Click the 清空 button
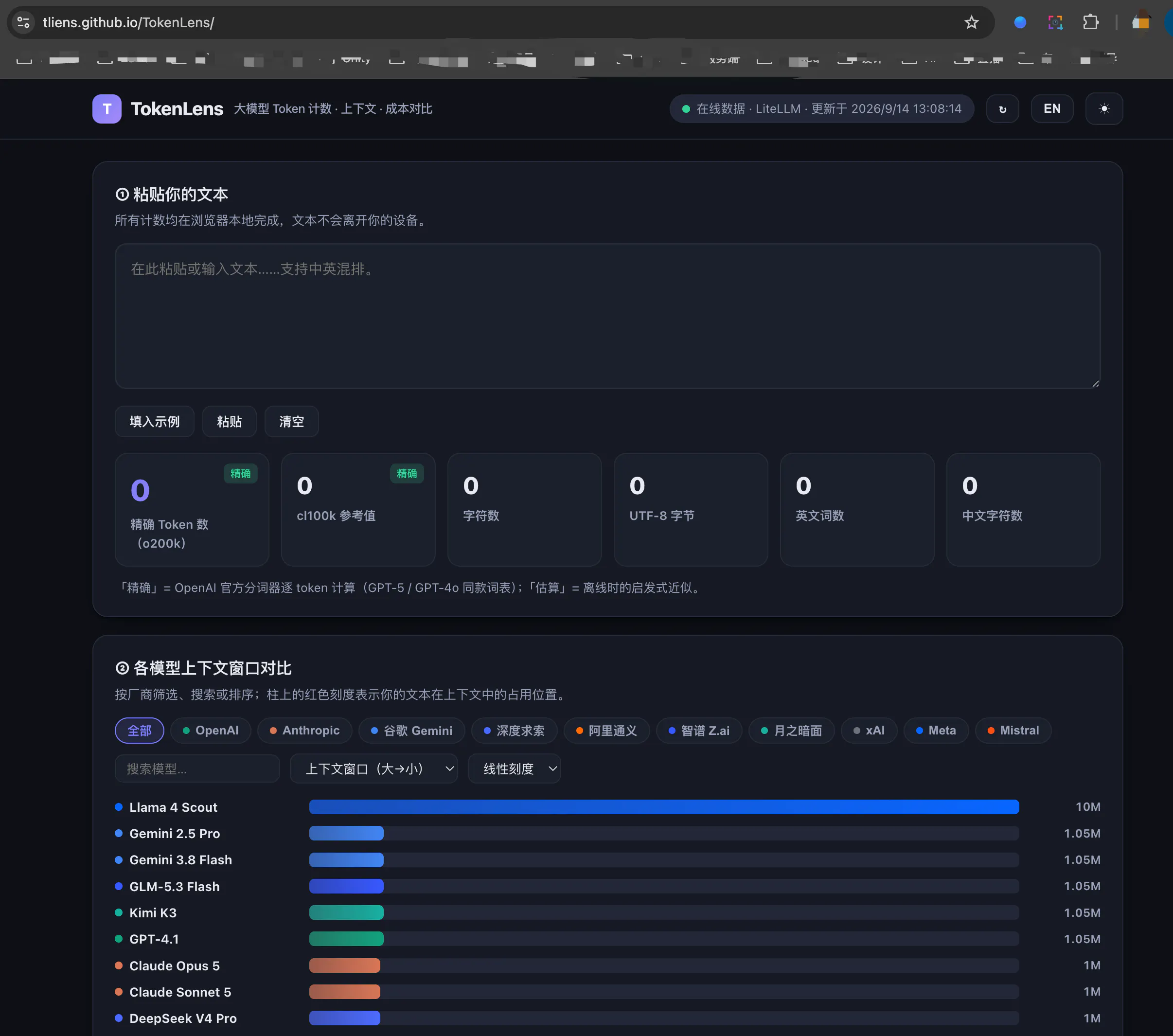Viewport: 1173px width, 1036px height. coord(291,422)
